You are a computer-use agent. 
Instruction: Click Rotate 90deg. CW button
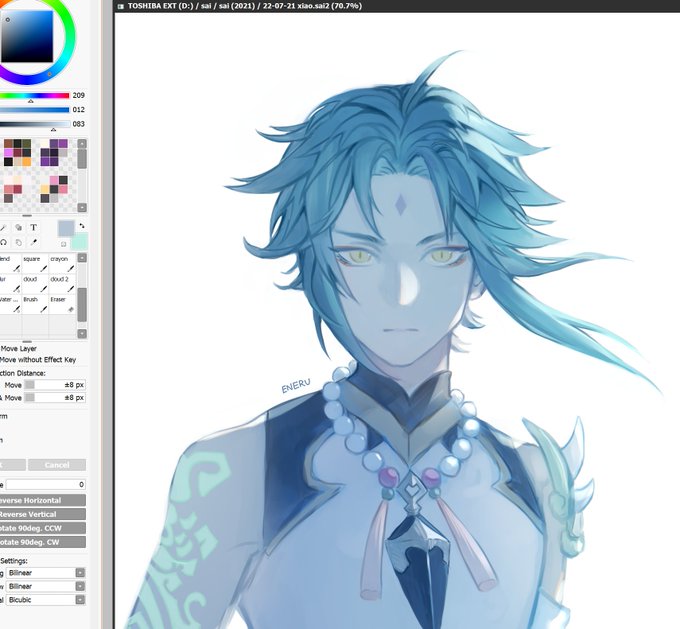42,542
